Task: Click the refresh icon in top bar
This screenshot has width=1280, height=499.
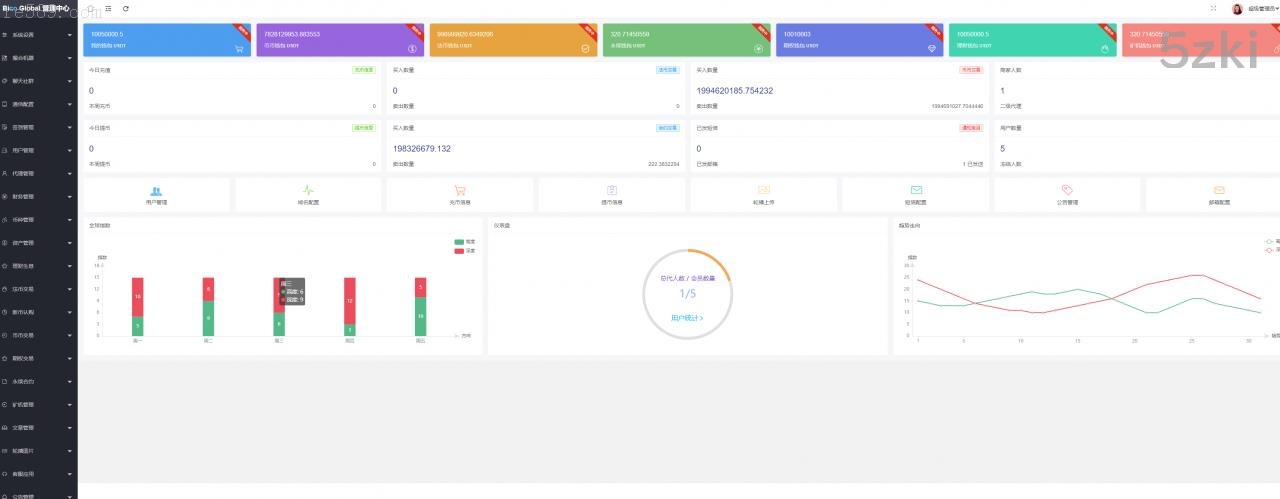Action: 125,9
